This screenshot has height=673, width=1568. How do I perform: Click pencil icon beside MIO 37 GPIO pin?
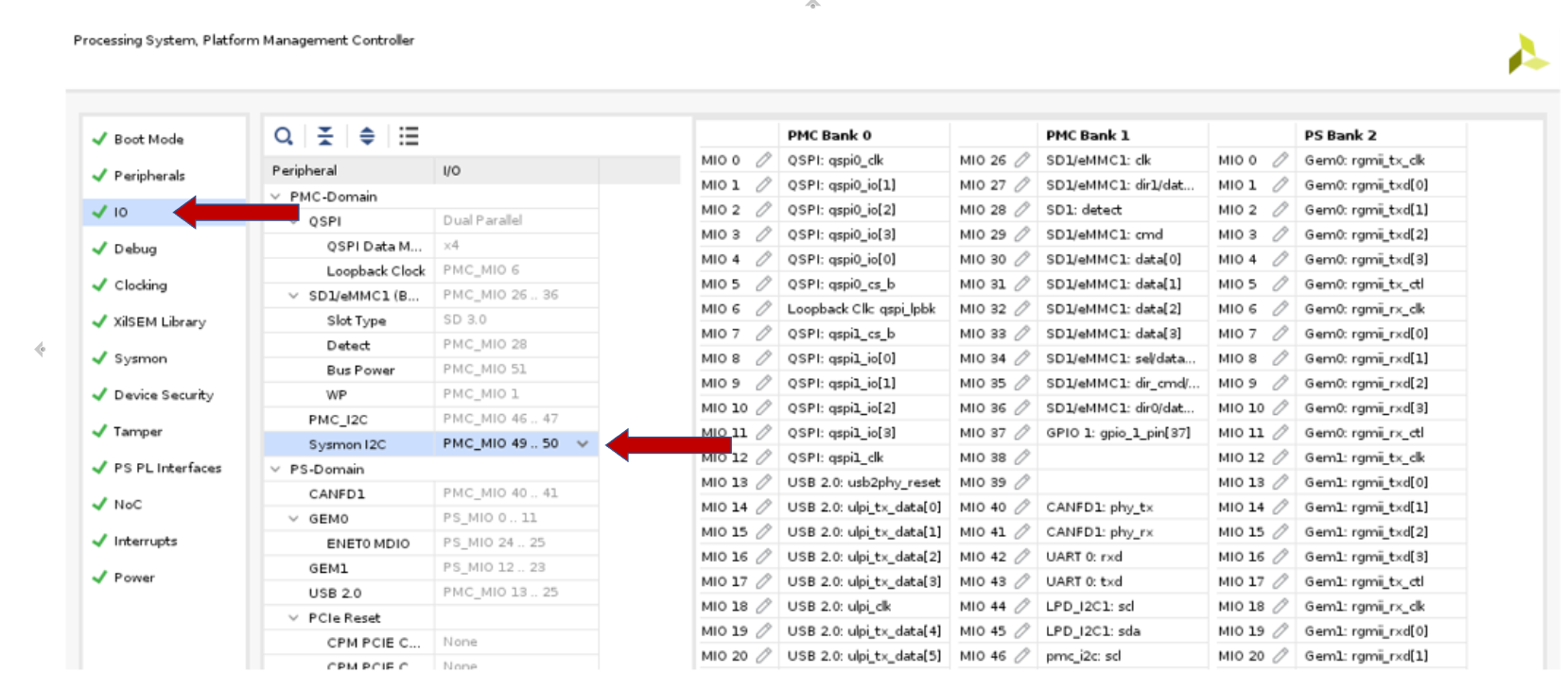pos(1021,433)
